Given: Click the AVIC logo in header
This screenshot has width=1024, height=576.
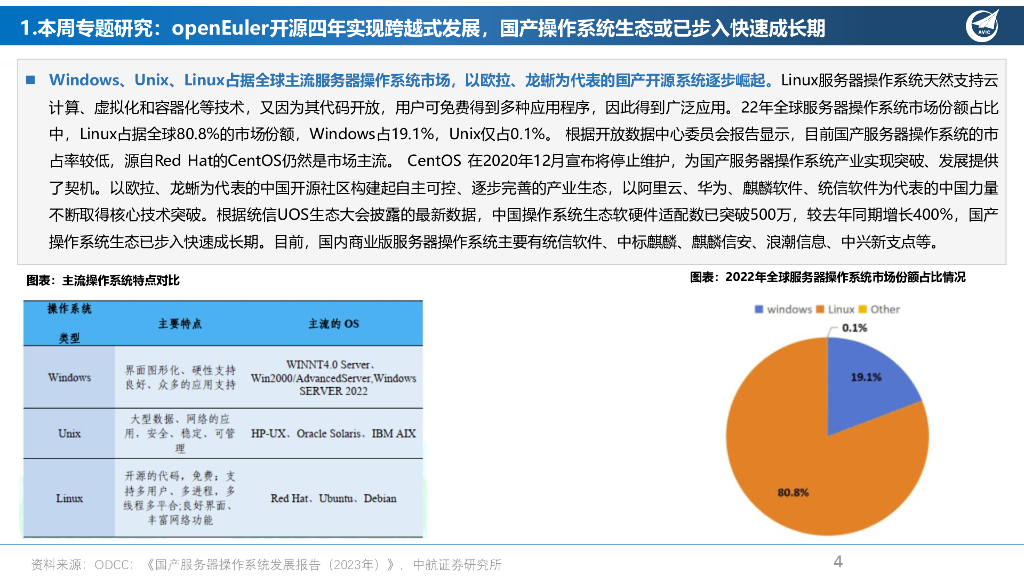Looking at the screenshot, I should (982, 26).
